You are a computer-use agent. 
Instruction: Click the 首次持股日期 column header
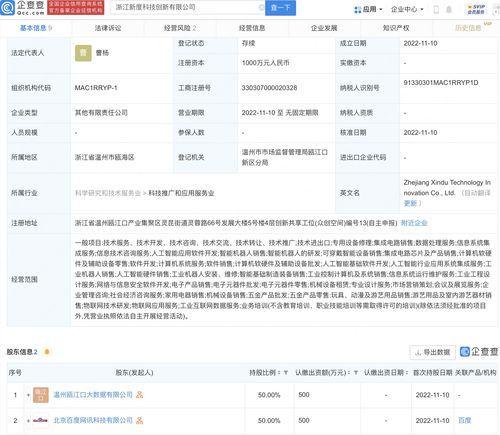[x=433, y=373]
